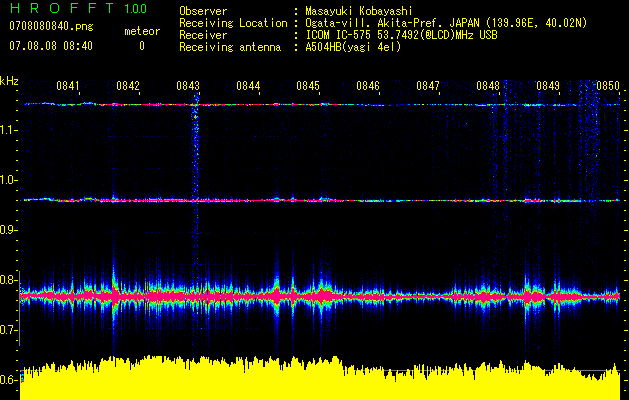This screenshot has height=400, width=629.
Task: Click the 0848 time tick label
Action: click(x=488, y=87)
